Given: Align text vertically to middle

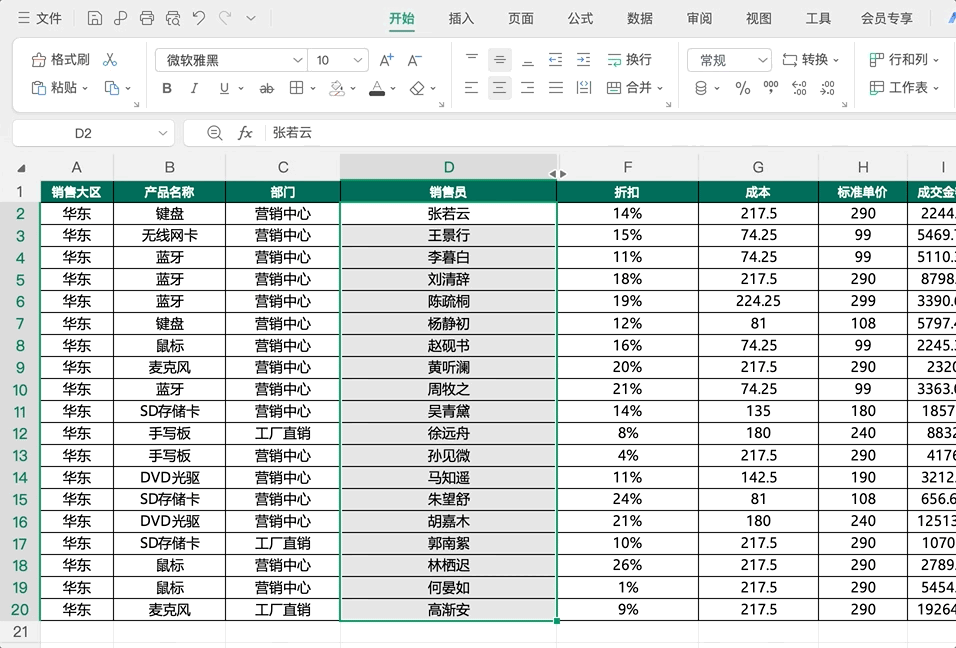Looking at the screenshot, I should pyautogui.click(x=499, y=59).
